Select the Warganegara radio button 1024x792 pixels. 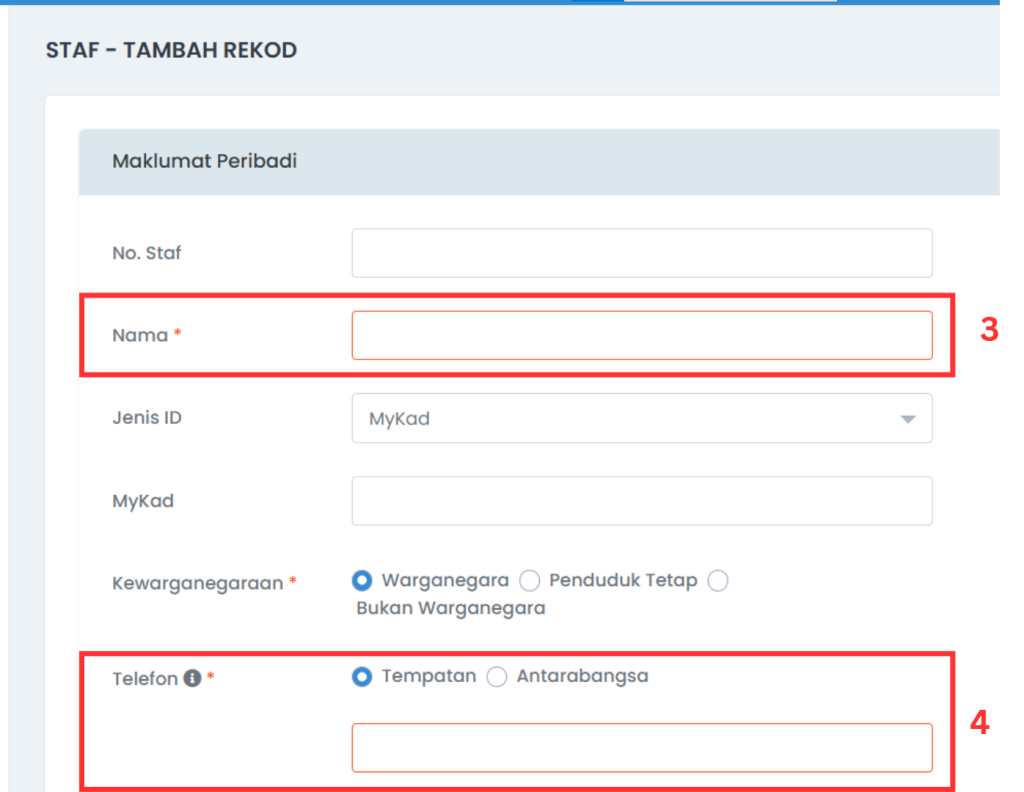pos(362,580)
